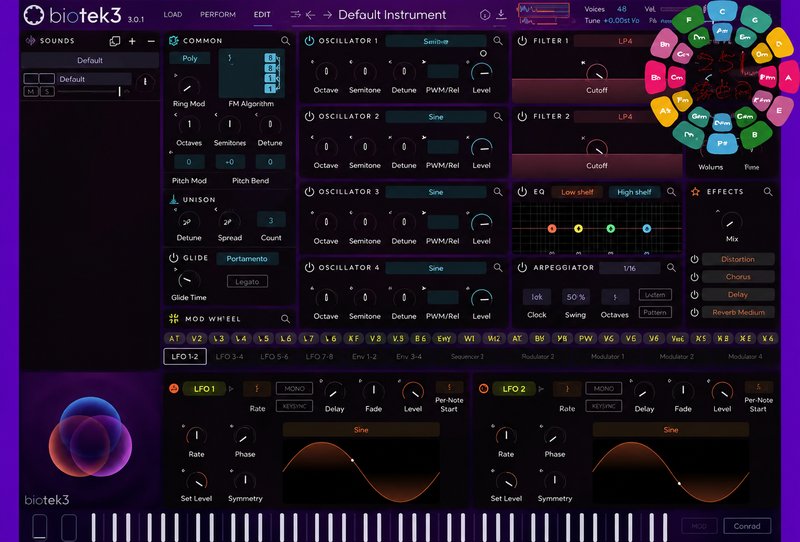Viewport: 800px width, 542px height.
Task: Click Oscillator 3 magnifier icon
Action: point(497,192)
